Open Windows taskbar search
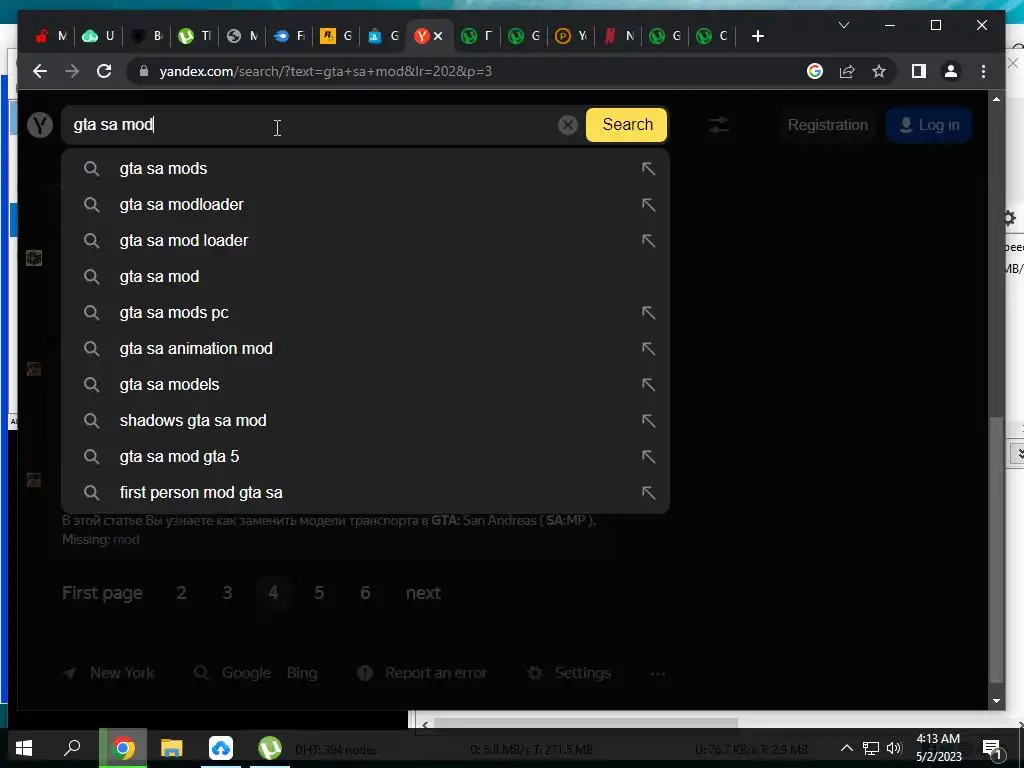Viewport: 1024px width, 768px height. point(72,748)
